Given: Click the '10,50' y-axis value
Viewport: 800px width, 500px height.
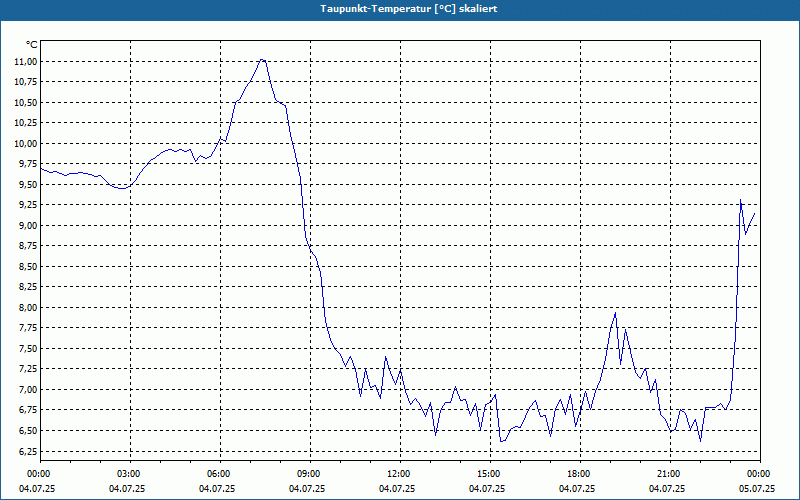Looking at the screenshot, I should tap(28, 103).
